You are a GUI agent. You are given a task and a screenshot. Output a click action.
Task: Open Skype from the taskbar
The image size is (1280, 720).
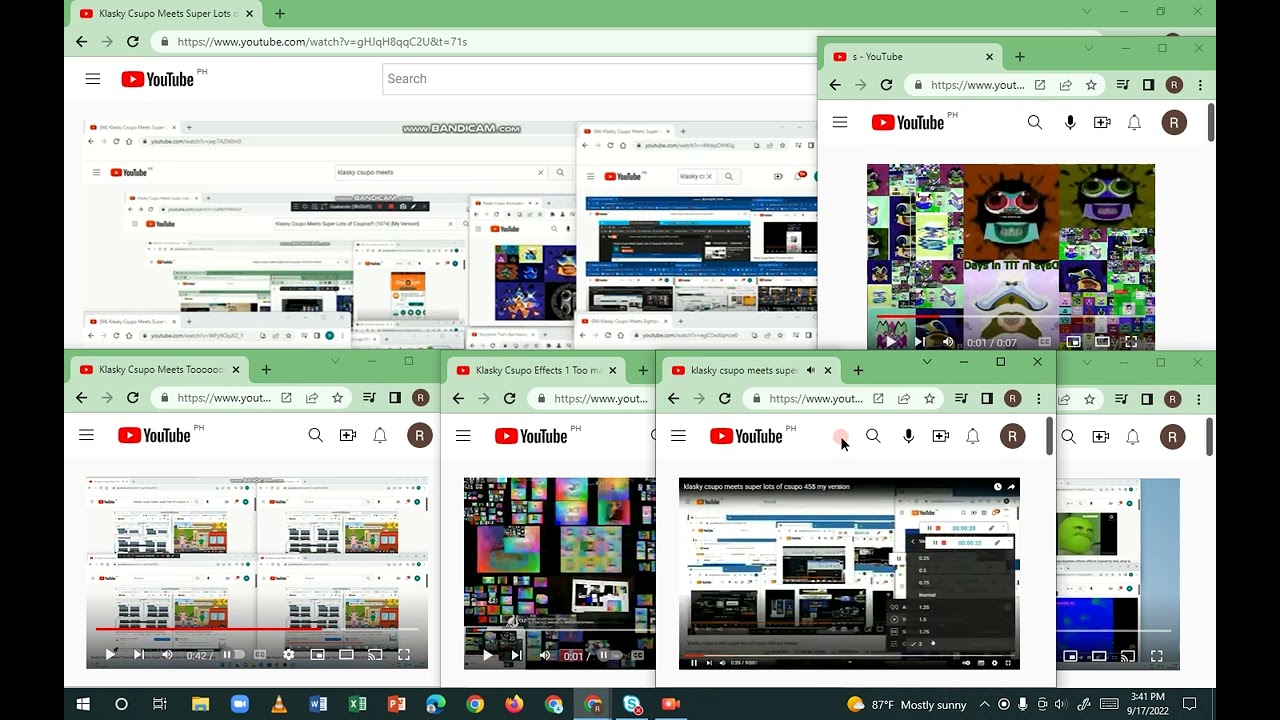tap(632, 704)
